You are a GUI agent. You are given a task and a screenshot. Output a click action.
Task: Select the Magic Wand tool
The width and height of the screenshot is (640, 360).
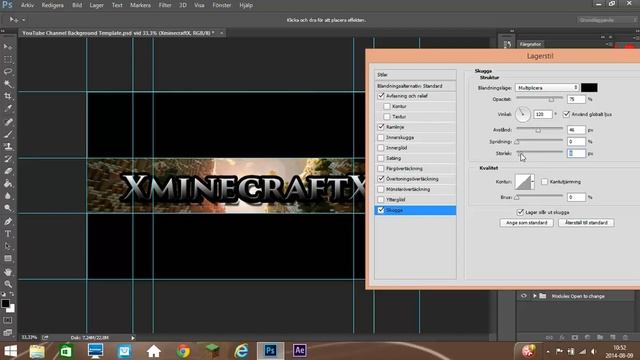click(8, 84)
